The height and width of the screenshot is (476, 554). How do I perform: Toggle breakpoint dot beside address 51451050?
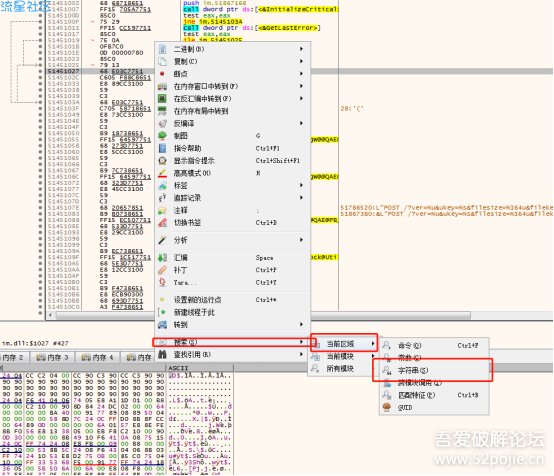tap(40, 133)
